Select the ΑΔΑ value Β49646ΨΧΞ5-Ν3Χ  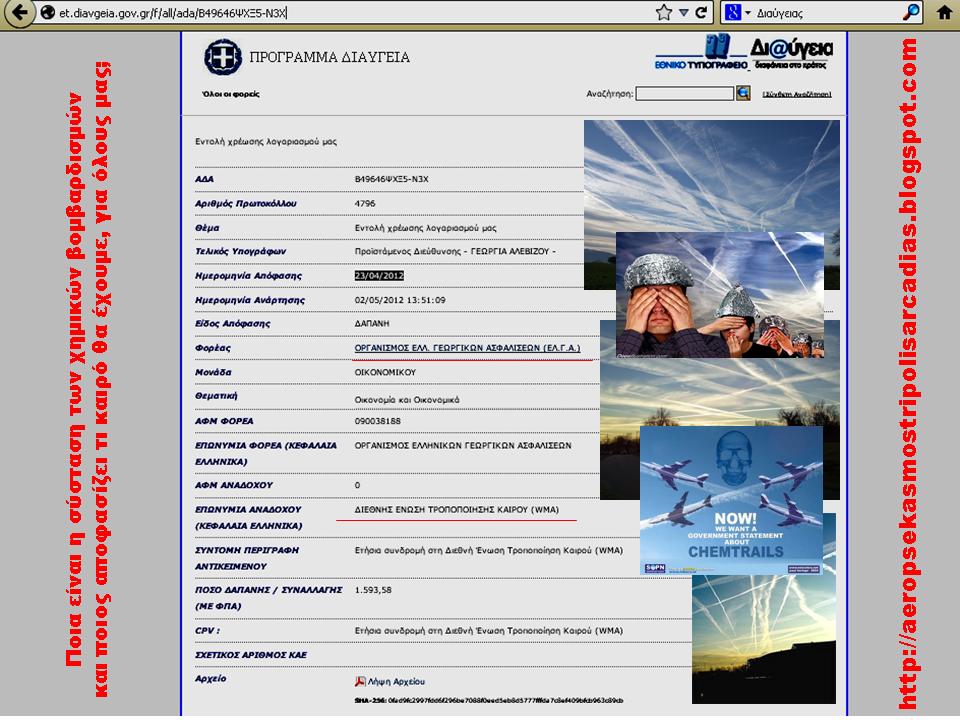tap(391, 179)
